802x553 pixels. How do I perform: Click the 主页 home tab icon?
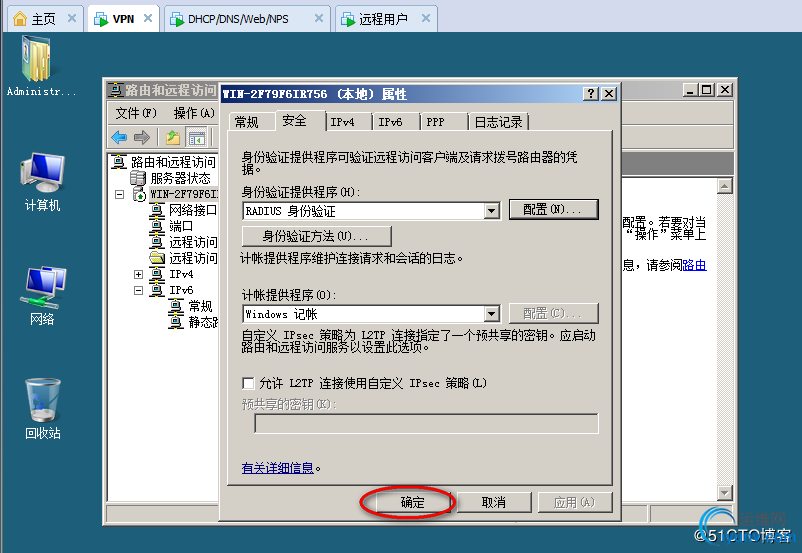pos(20,19)
